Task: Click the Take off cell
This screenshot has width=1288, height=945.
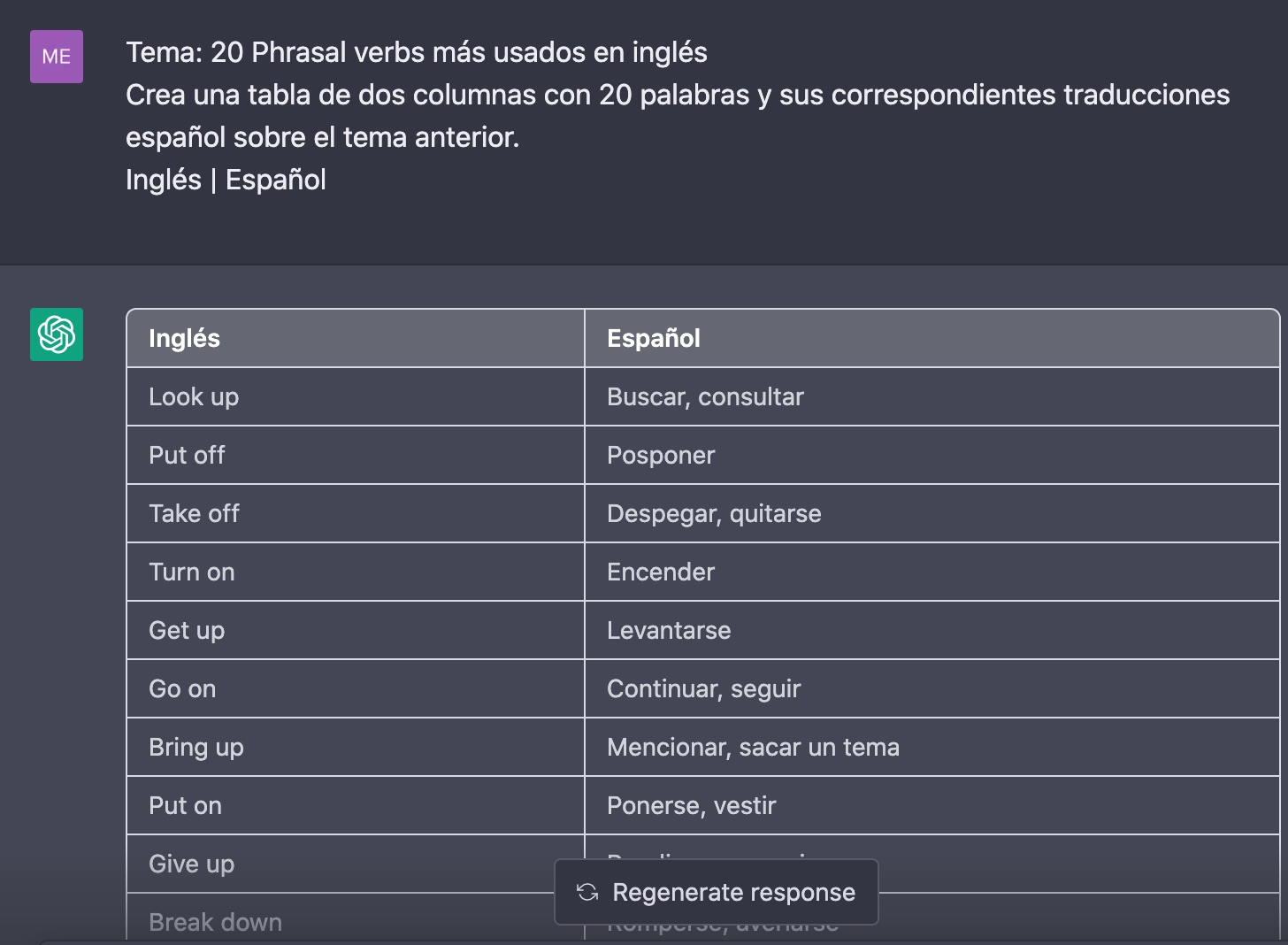Action: tap(356, 513)
